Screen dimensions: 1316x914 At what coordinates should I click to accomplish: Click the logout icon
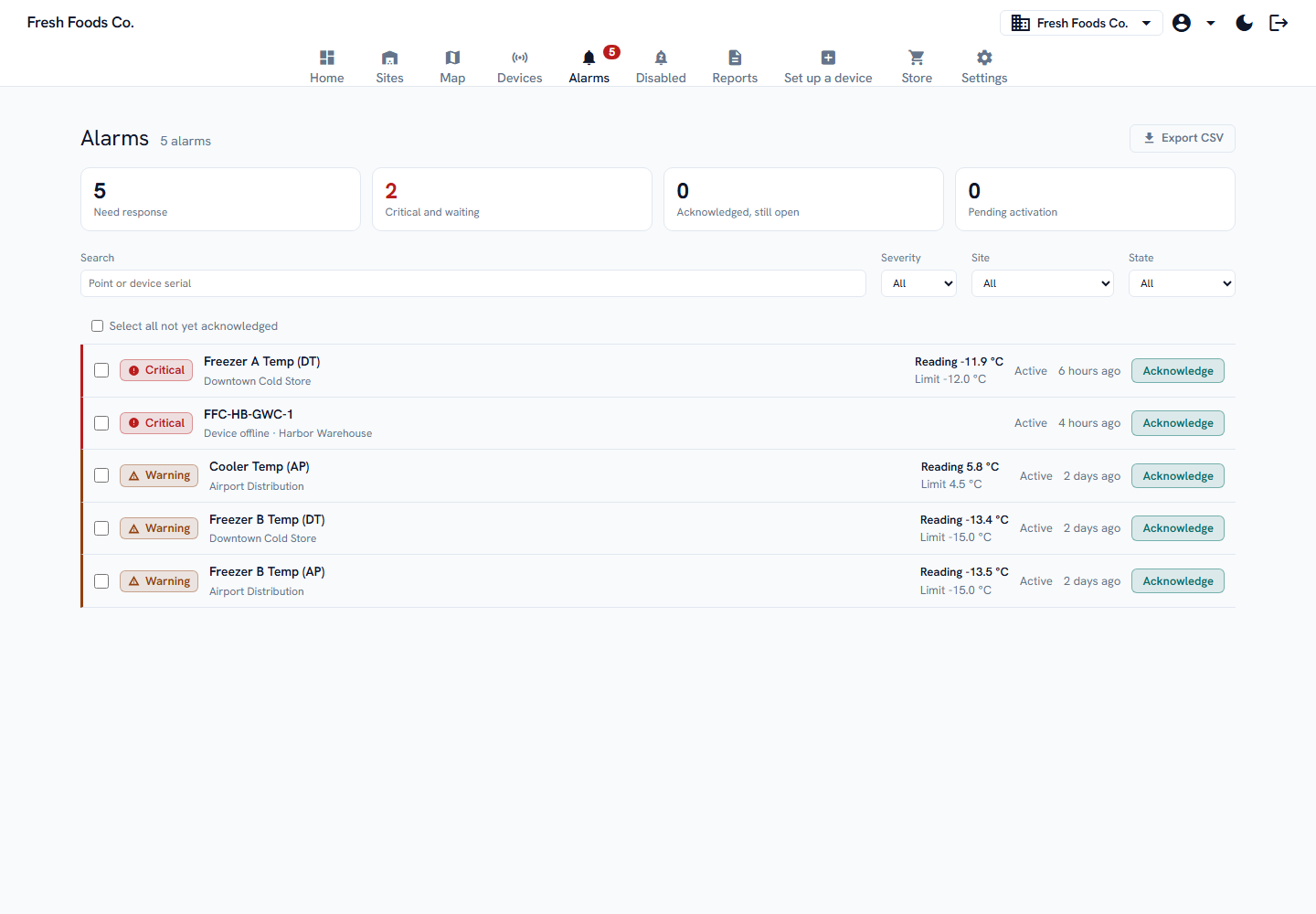[x=1279, y=23]
